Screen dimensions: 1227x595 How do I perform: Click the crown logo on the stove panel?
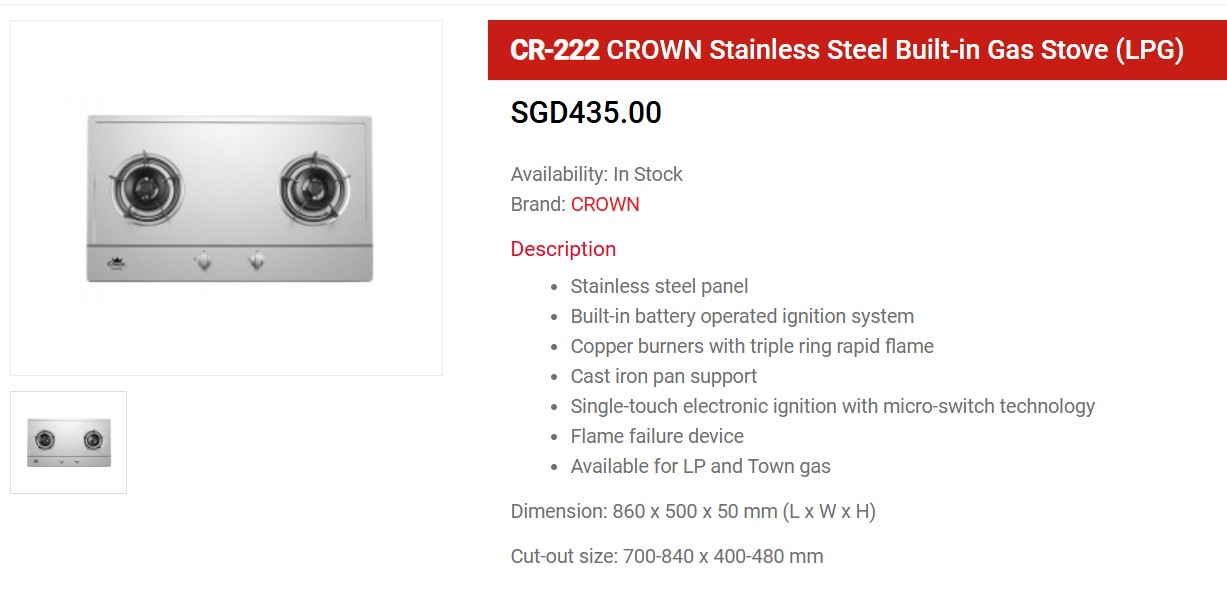tap(113, 263)
